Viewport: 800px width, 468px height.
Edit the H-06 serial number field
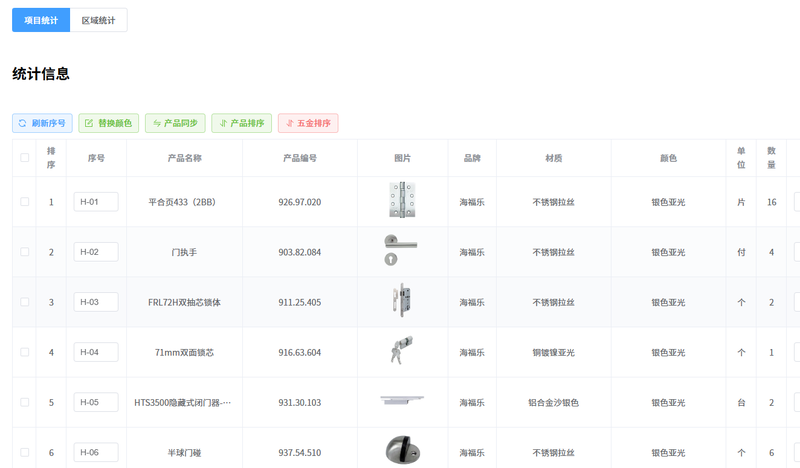point(96,452)
